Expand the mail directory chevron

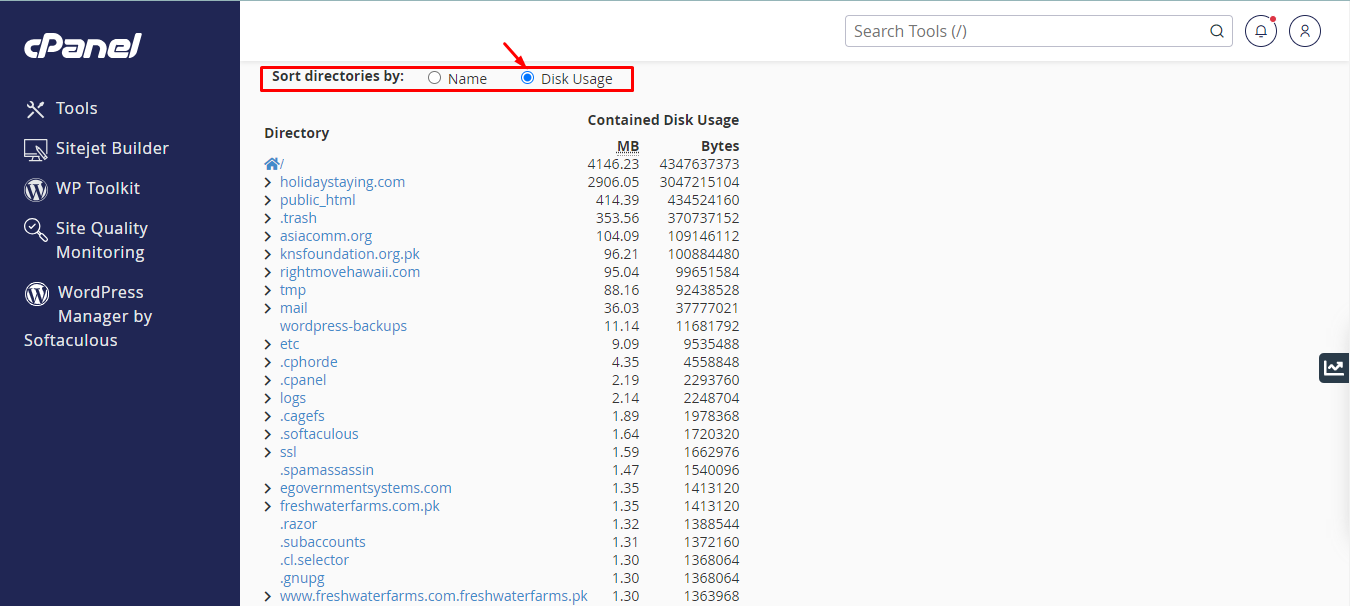click(268, 308)
